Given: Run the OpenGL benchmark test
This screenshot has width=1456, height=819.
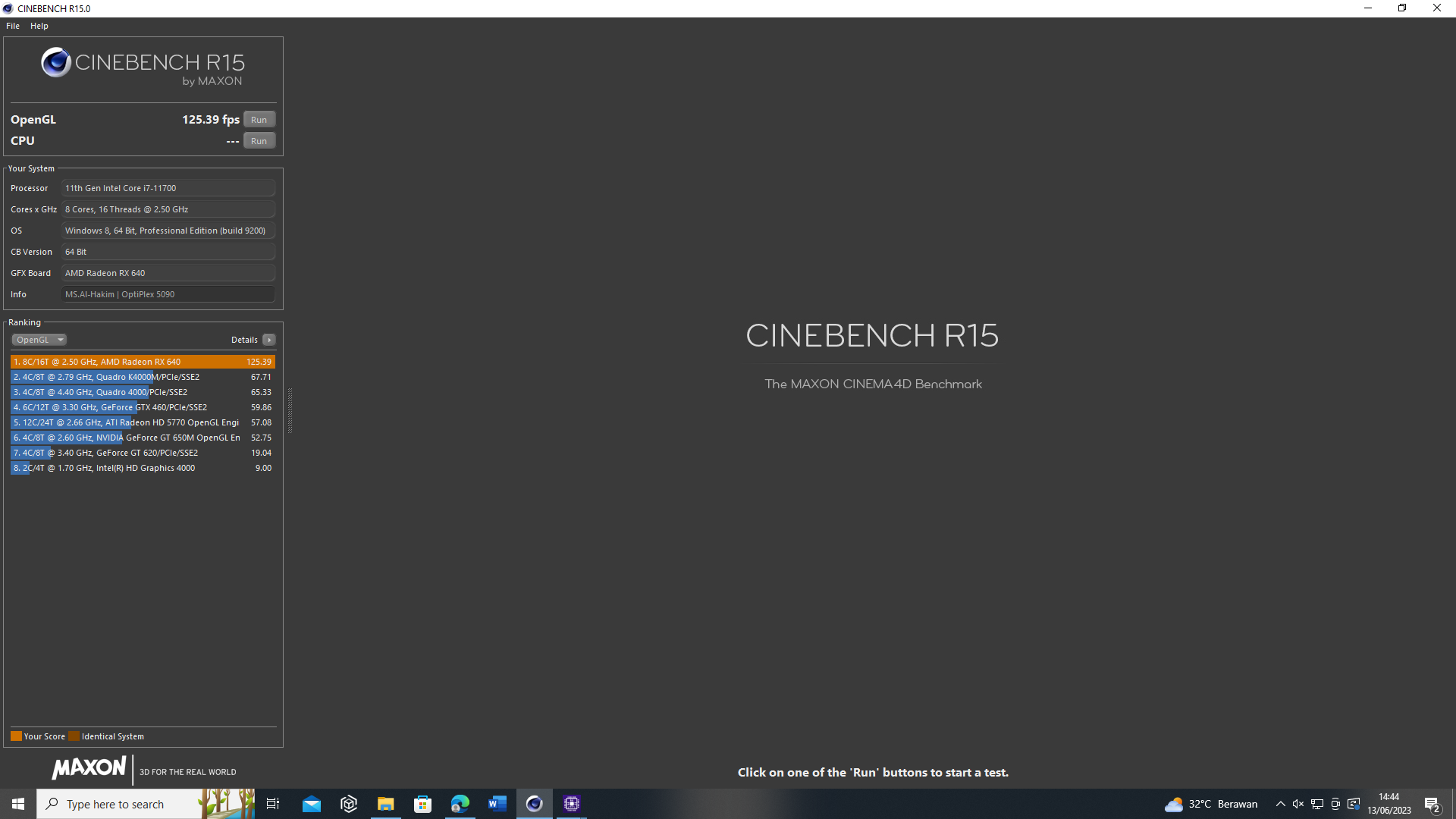Looking at the screenshot, I should (x=259, y=120).
